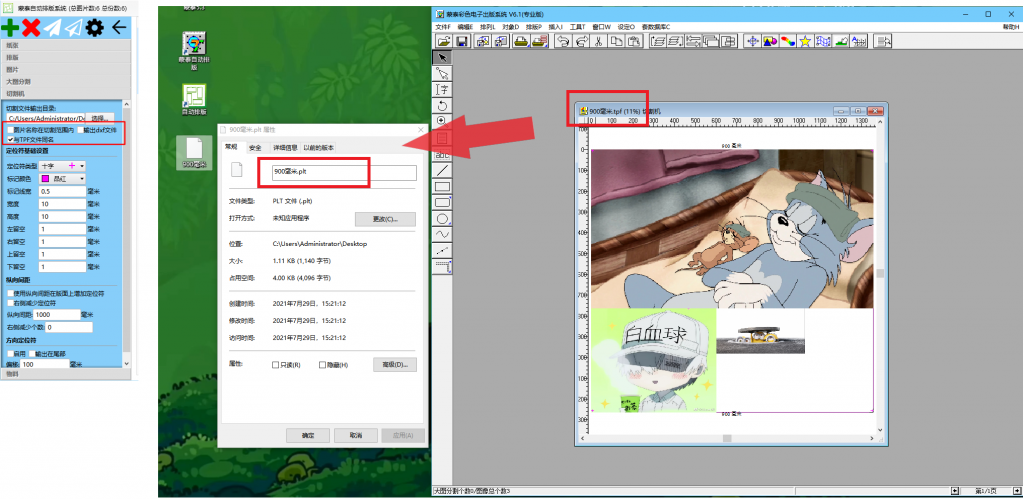Open the 文件F menu
The width and height of the screenshot is (1024, 499).
(443, 27)
